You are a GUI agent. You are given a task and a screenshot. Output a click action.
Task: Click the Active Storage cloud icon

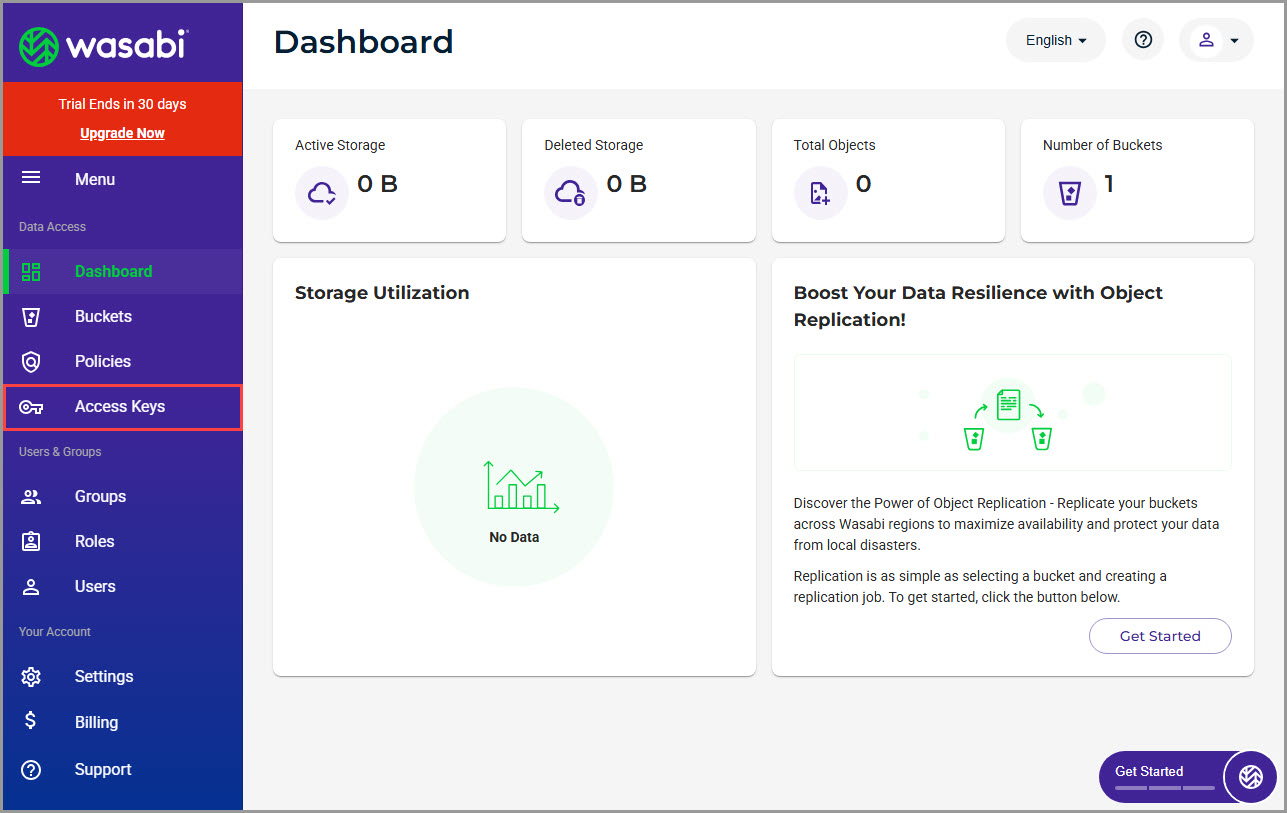[322, 193]
